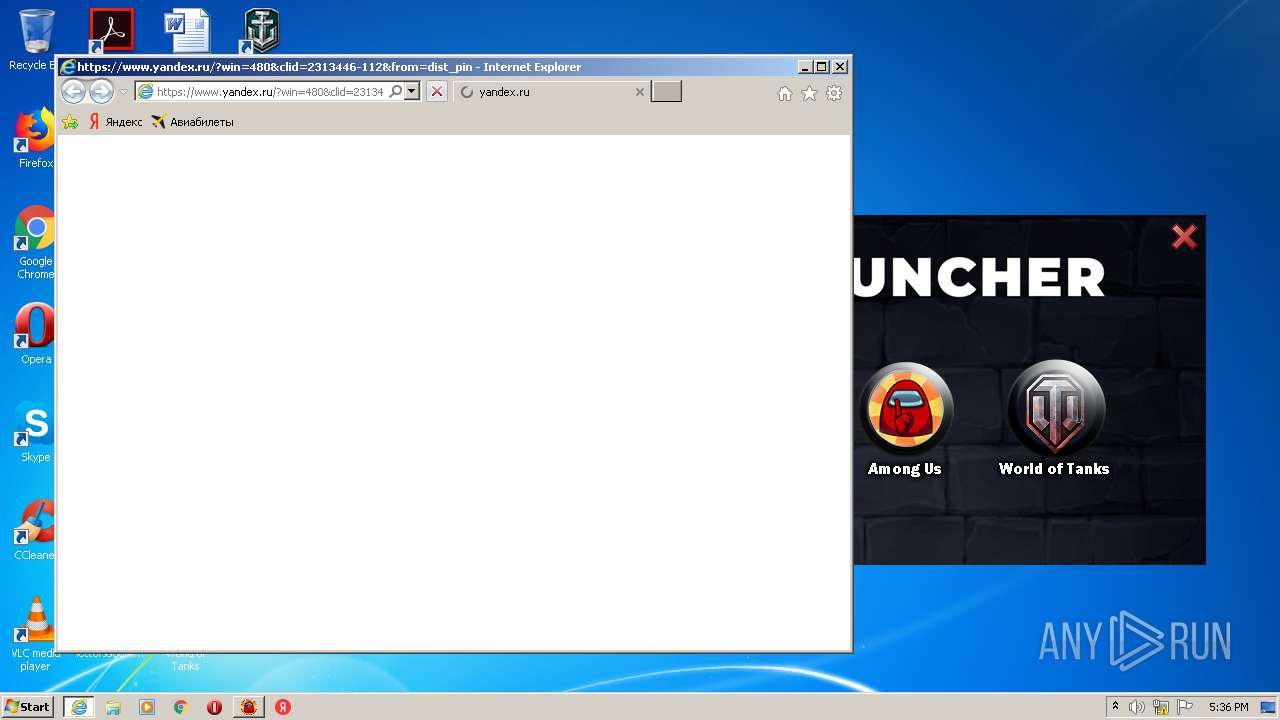Viewport: 1280px width, 720px height.
Task: Open the recent pages dropdown arrow
Action: (x=124, y=92)
